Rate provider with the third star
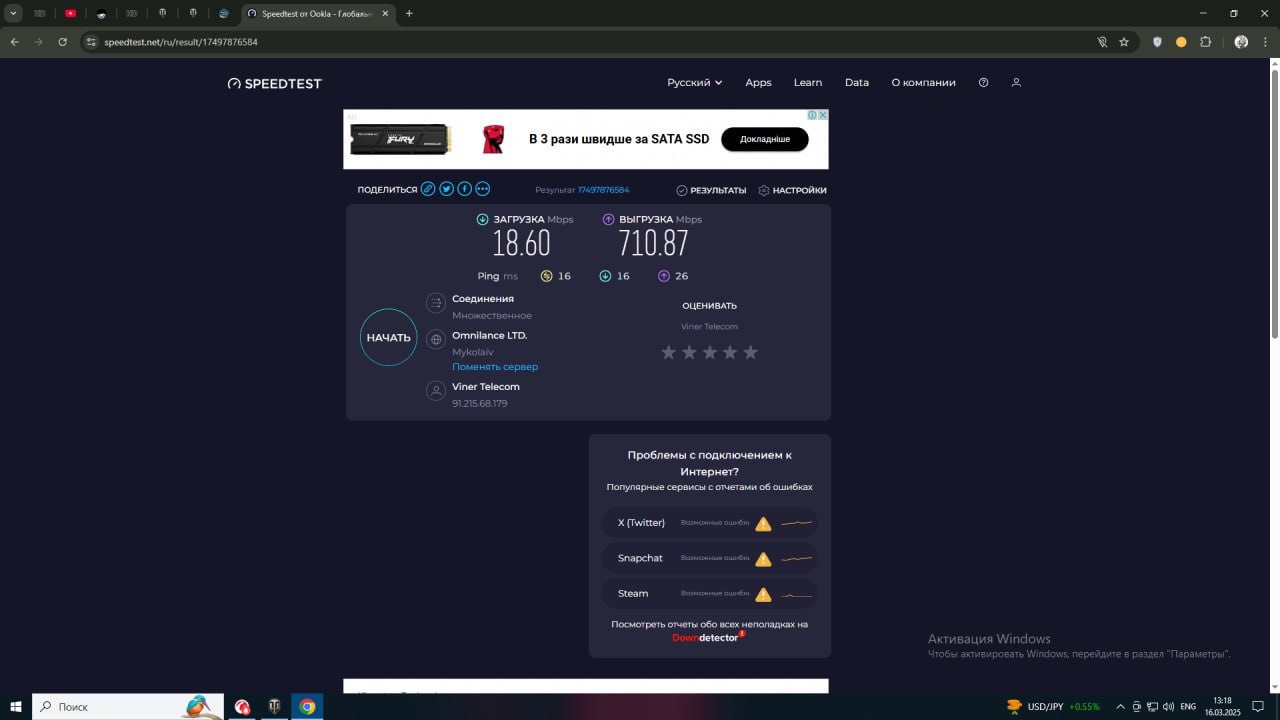Screen dimensions: 1280x720 tap(710, 352)
